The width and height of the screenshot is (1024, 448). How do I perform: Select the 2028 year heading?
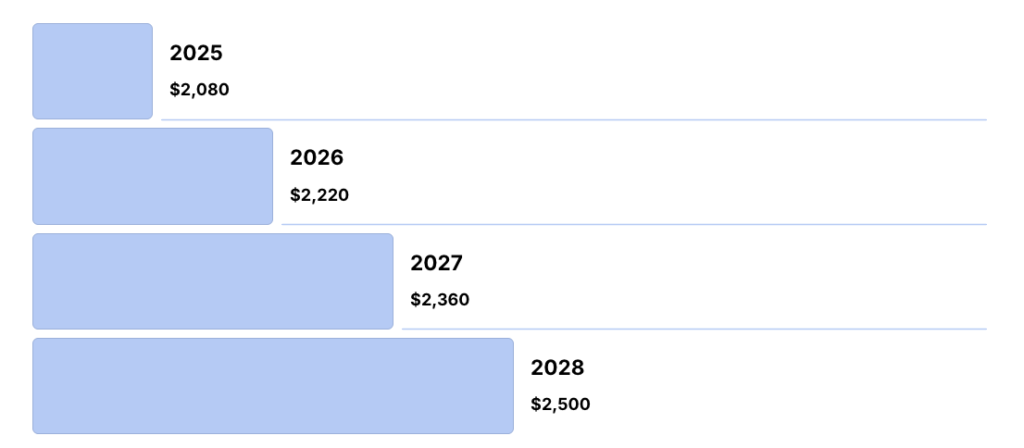(557, 368)
